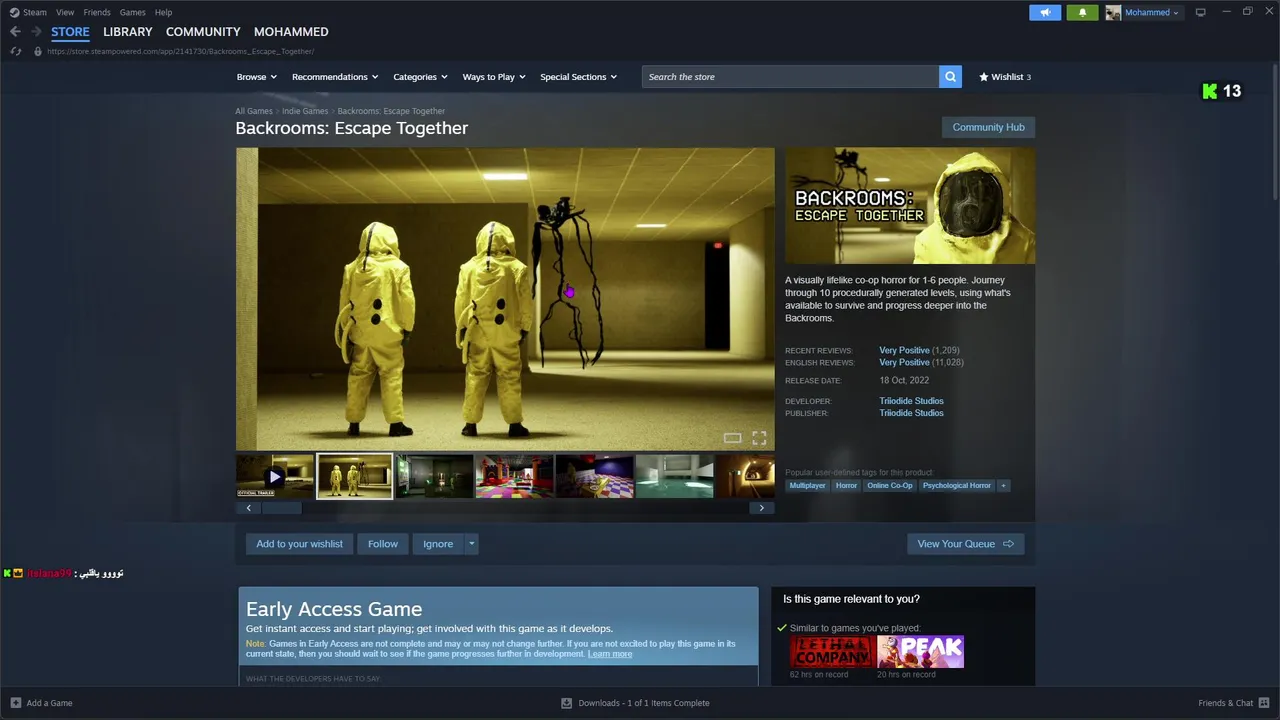
Task: Open the MOHAMMED profile tab
Action: point(291,32)
